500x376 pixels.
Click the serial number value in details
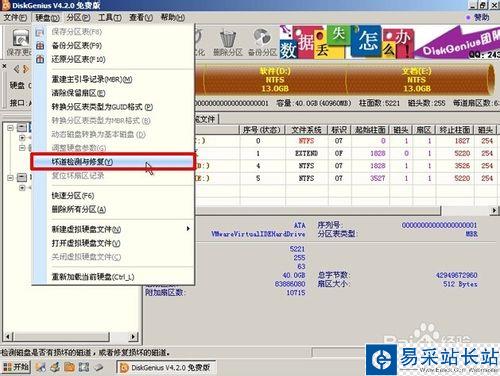click(439, 225)
